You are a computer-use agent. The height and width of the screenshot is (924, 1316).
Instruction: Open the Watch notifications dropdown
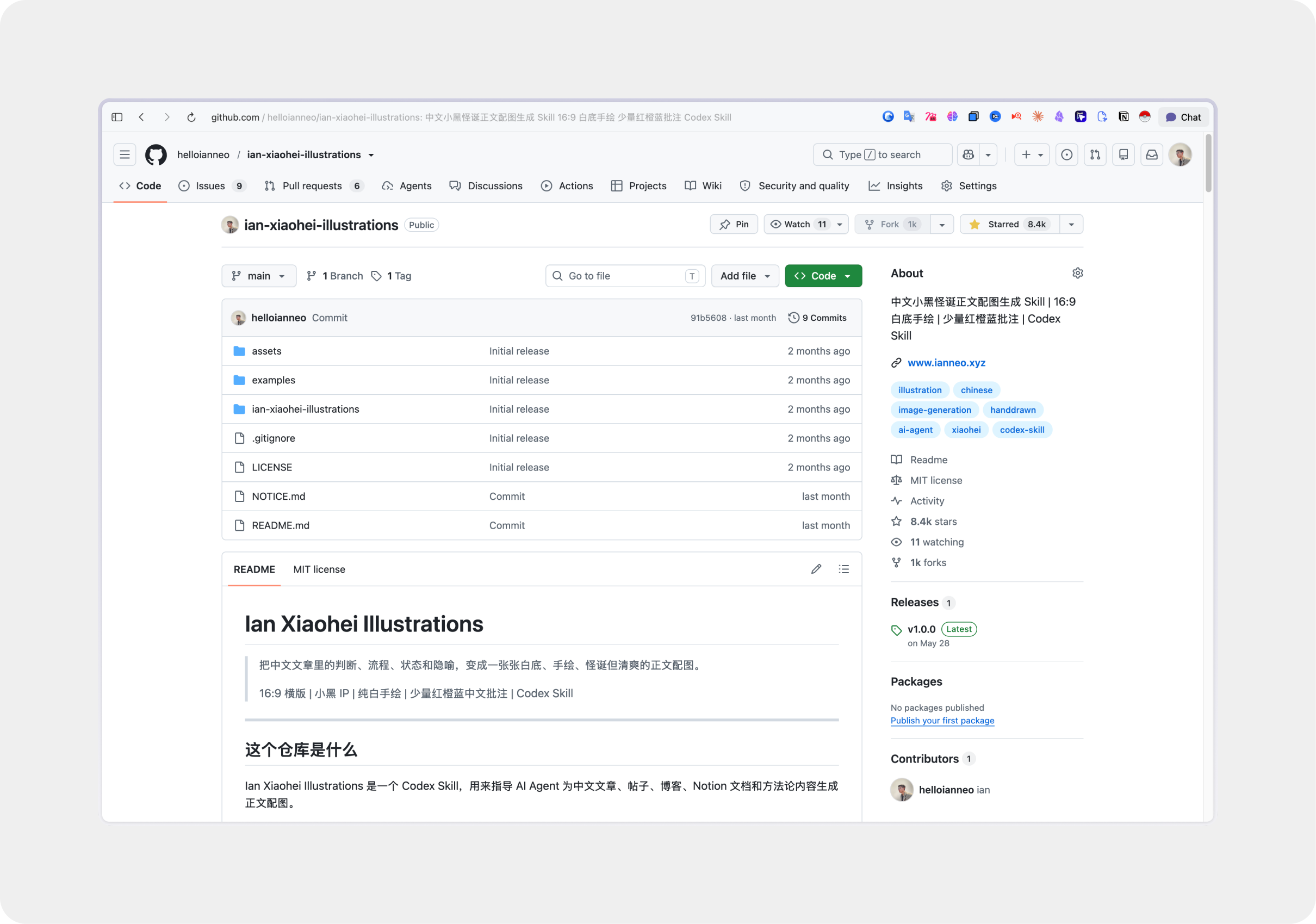806,224
